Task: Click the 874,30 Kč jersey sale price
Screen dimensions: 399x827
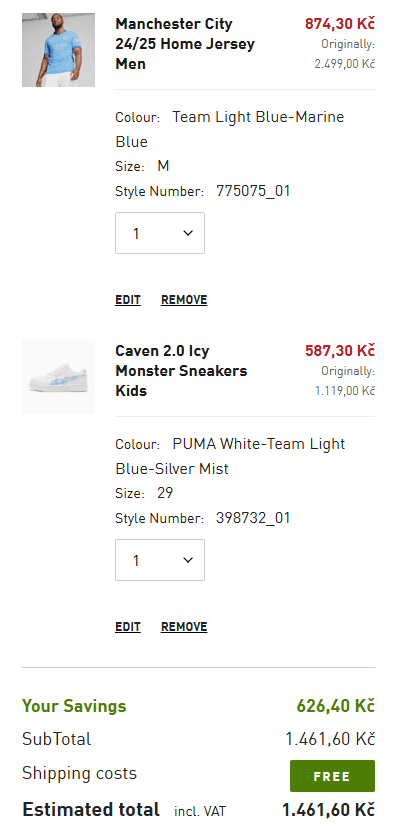Action: click(340, 24)
